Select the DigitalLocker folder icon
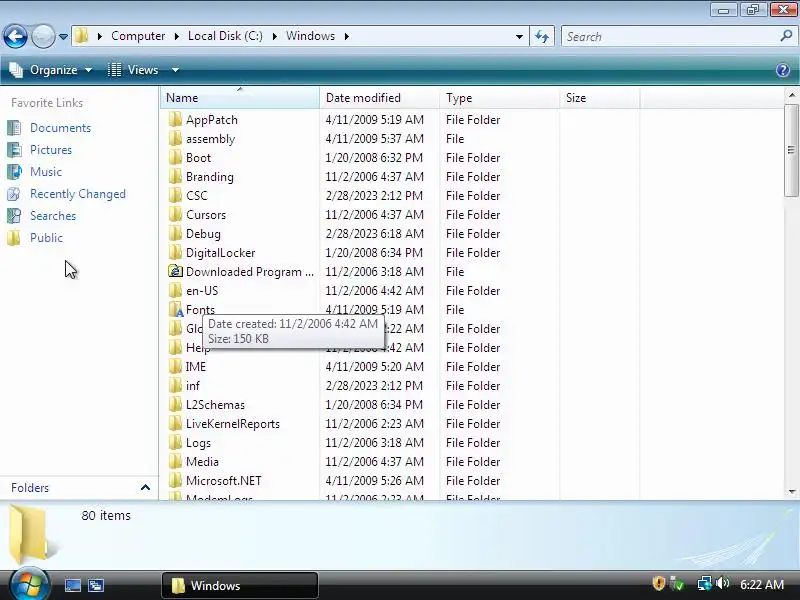Screen dimensions: 800x600 tap(175, 253)
